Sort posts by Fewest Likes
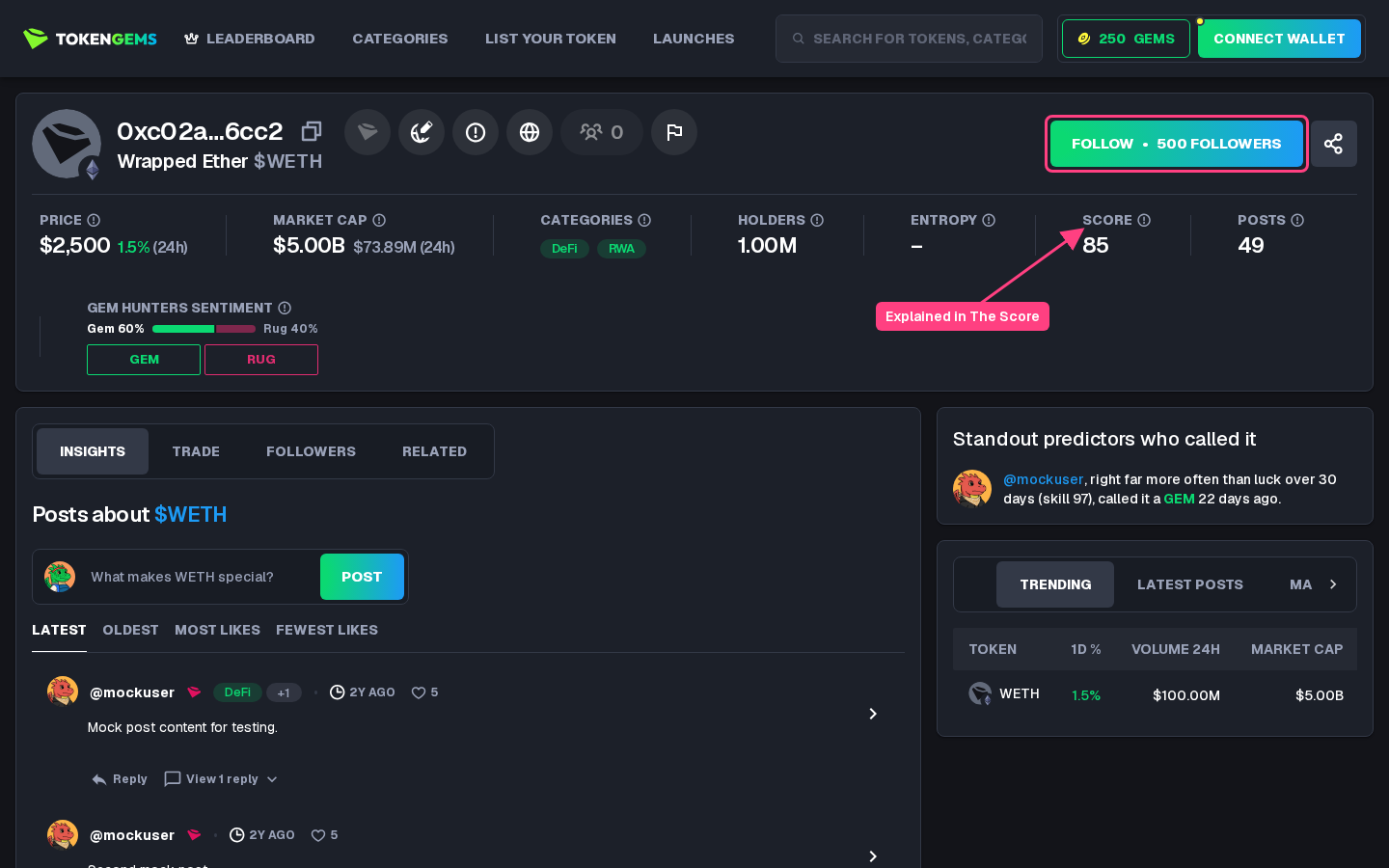 (x=327, y=630)
